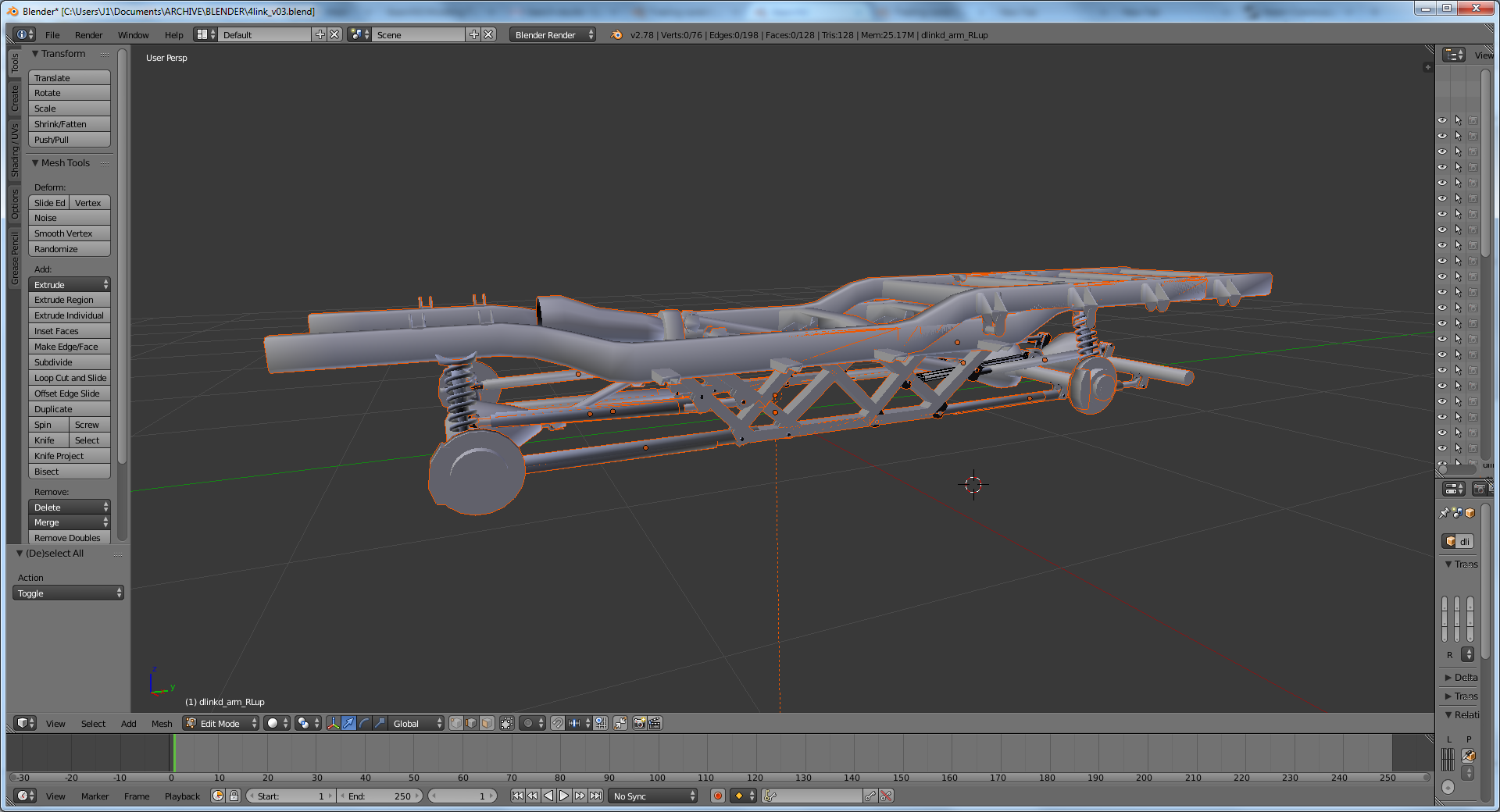Open Blender Render engine dropdown
1500x812 pixels.
(553, 34)
